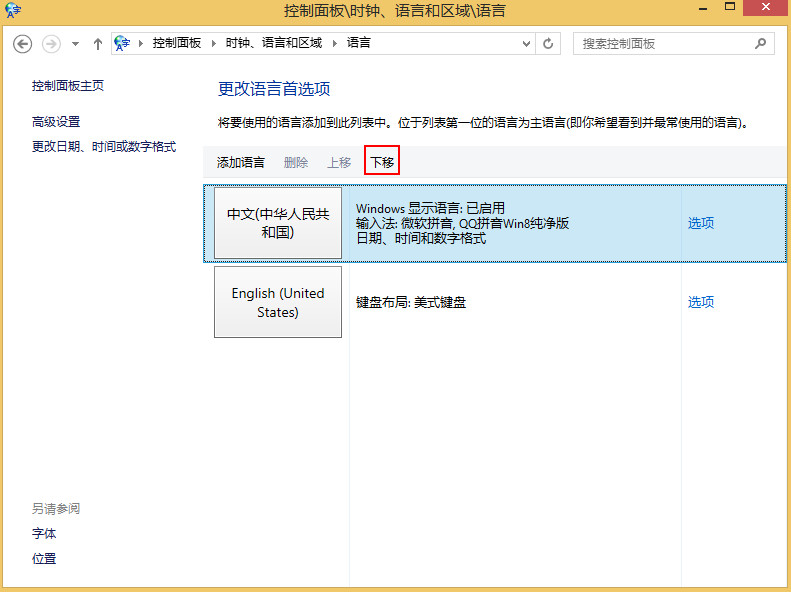Refresh the page with the refresh icon
Image resolution: width=791 pixels, height=592 pixels.
[x=548, y=44]
